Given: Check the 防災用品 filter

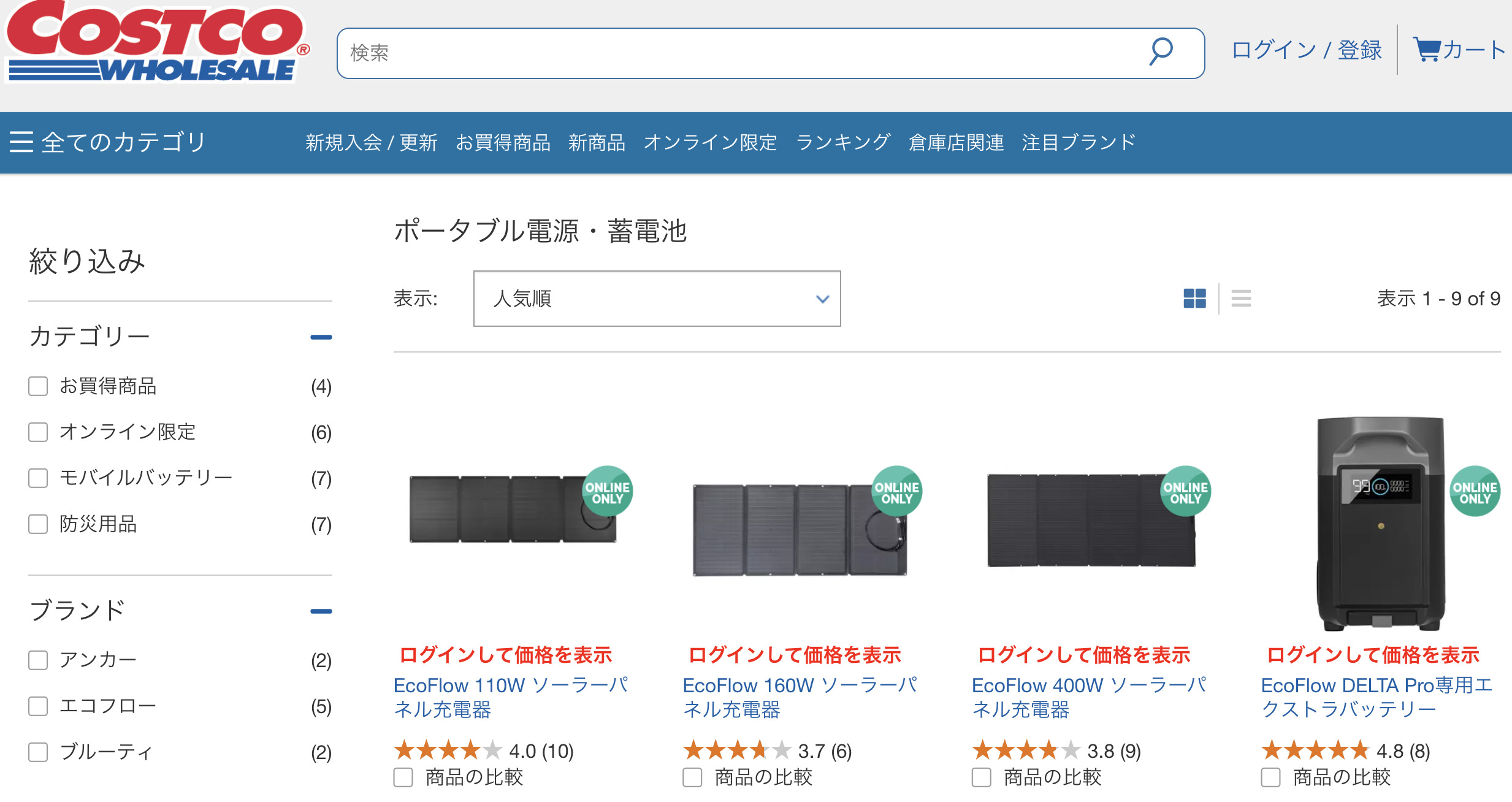Looking at the screenshot, I should (38, 524).
